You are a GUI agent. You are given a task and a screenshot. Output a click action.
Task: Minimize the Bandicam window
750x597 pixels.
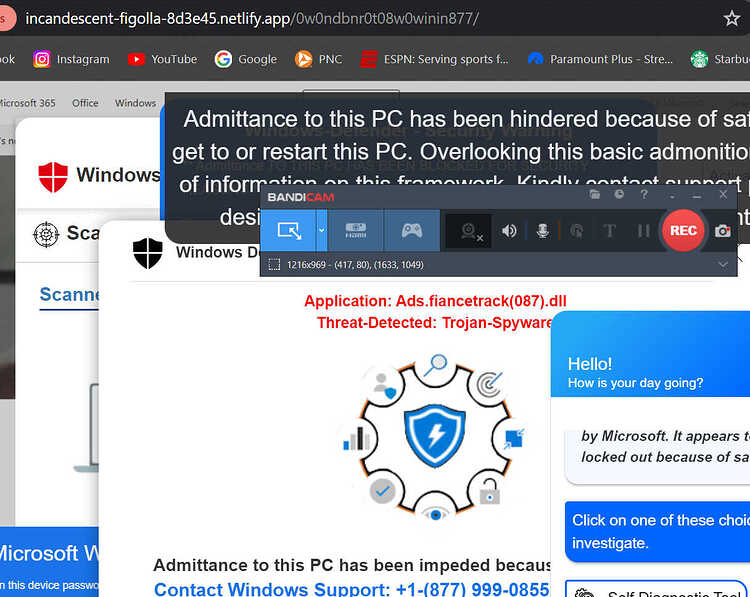click(696, 195)
